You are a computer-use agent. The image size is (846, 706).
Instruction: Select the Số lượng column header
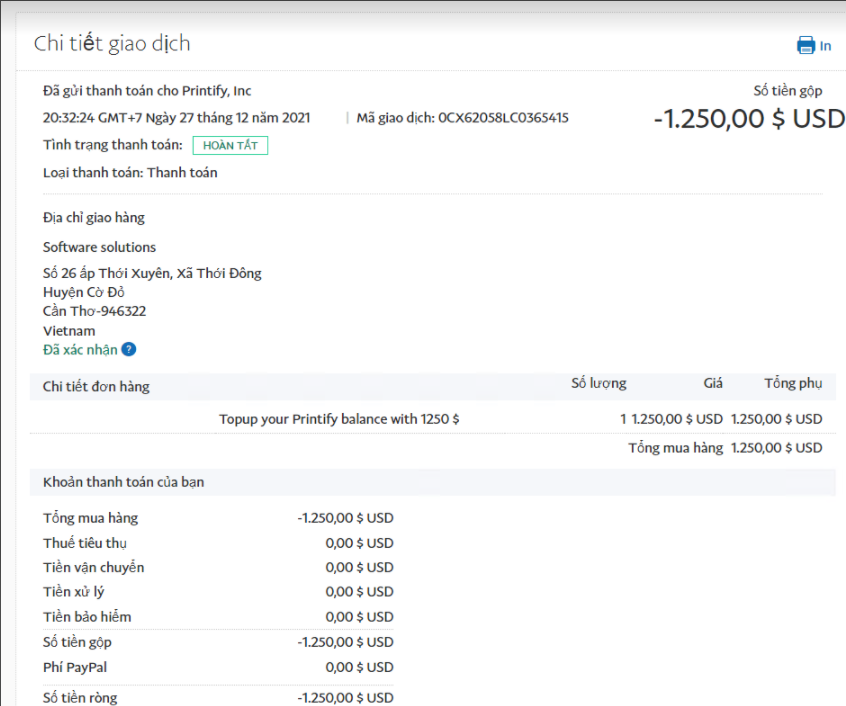pos(599,383)
